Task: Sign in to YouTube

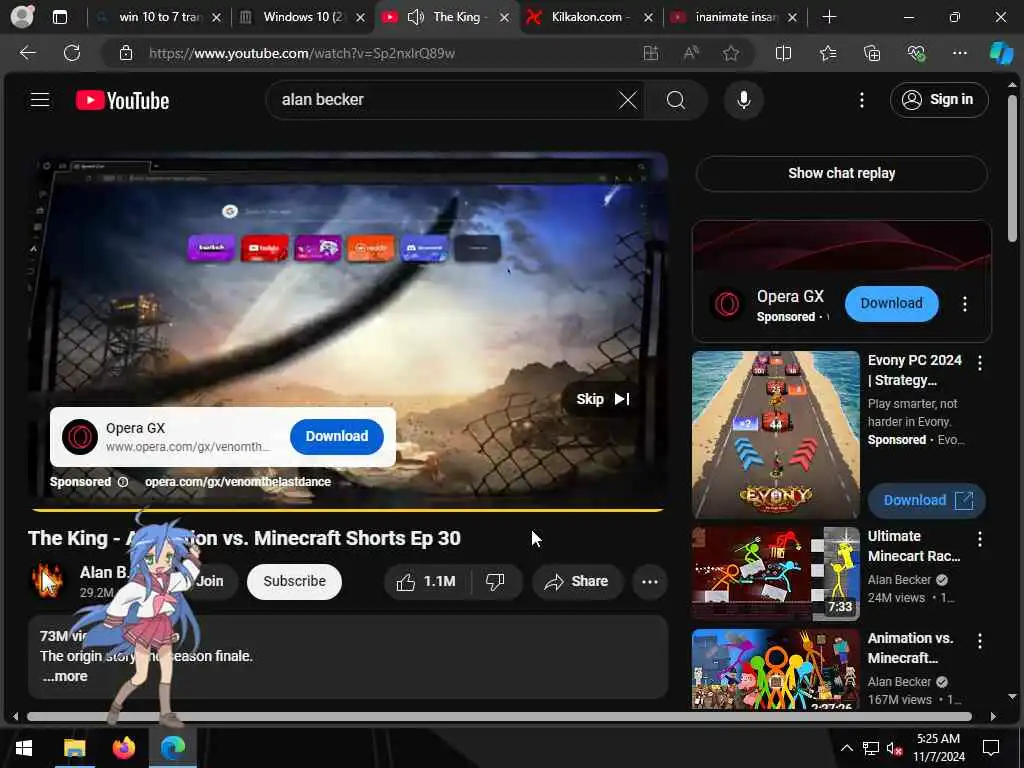Action: click(x=938, y=100)
